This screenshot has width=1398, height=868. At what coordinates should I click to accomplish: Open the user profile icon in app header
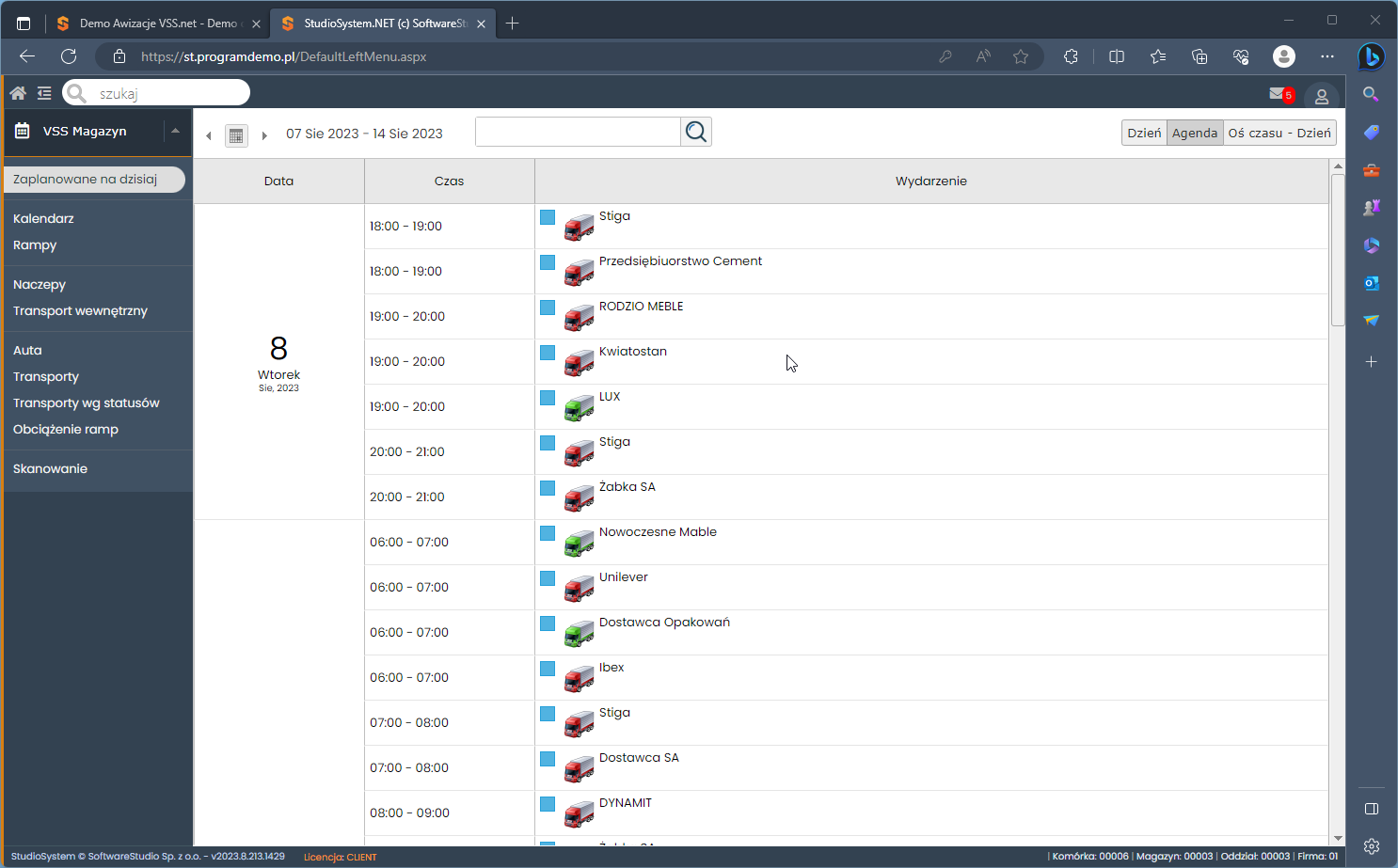tap(1321, 96)
